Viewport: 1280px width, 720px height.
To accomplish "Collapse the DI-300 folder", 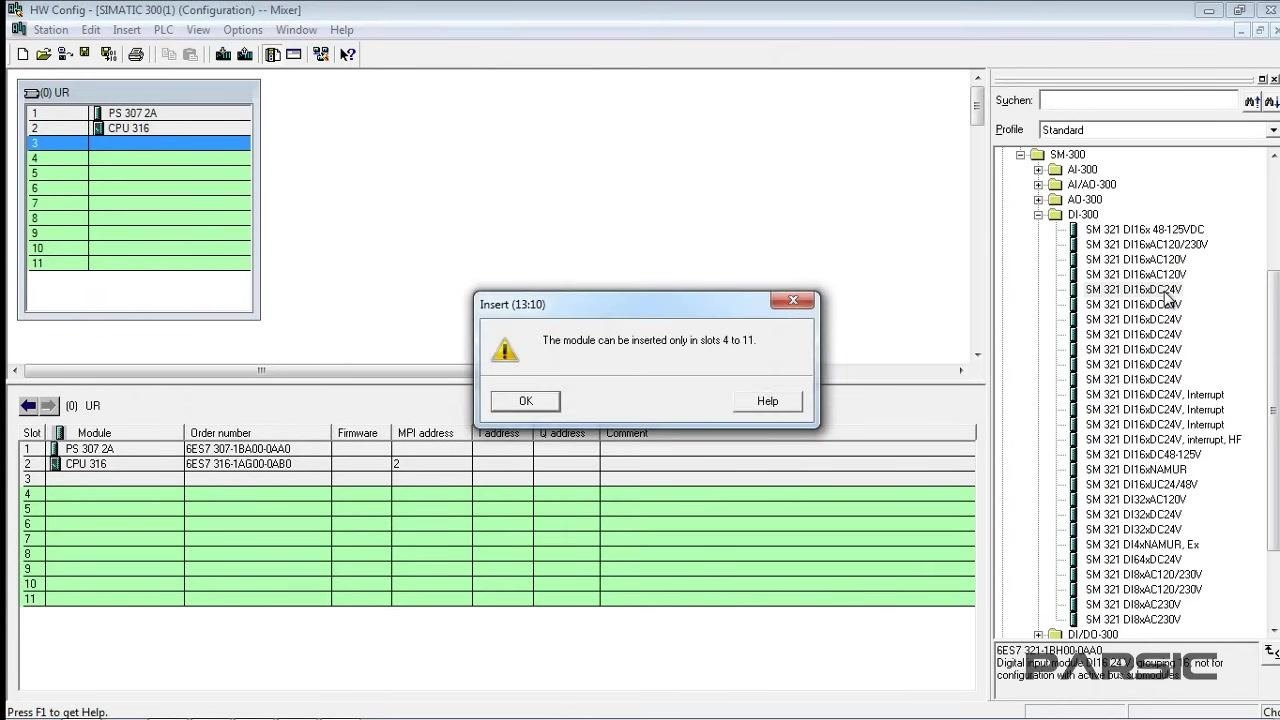I will [x=1038, y=215].
